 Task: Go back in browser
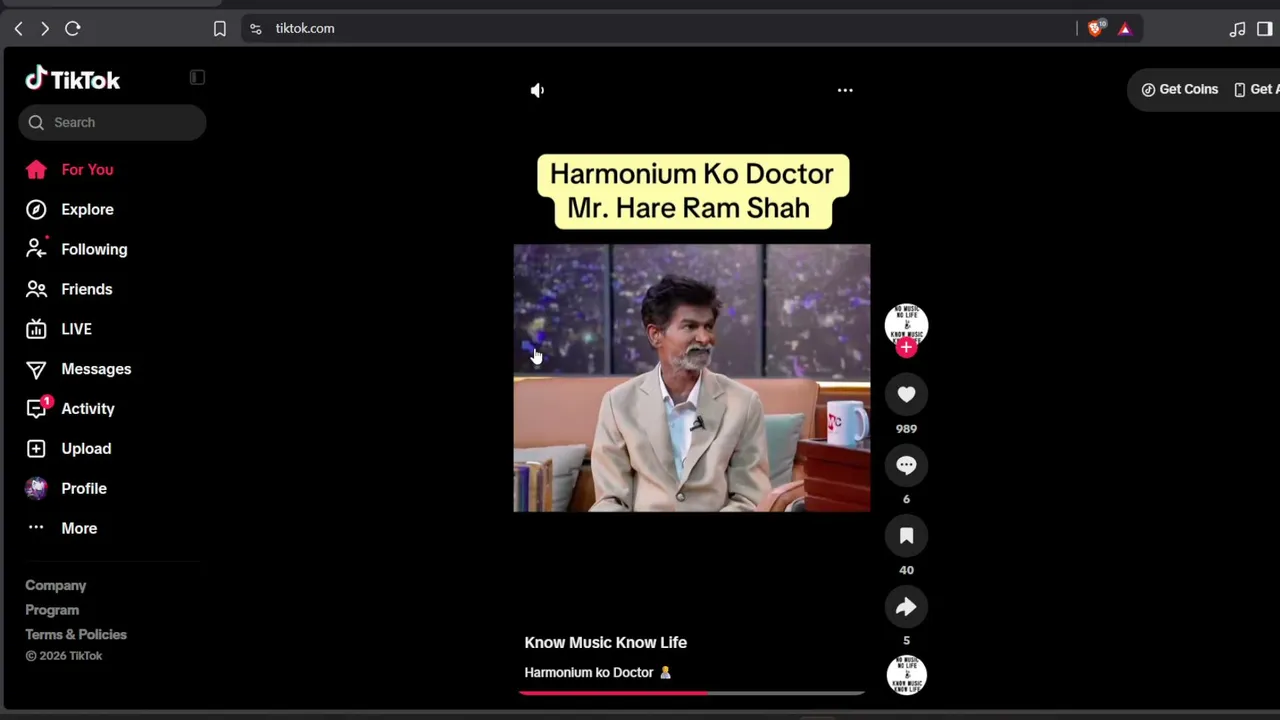(x=18, y=29)
